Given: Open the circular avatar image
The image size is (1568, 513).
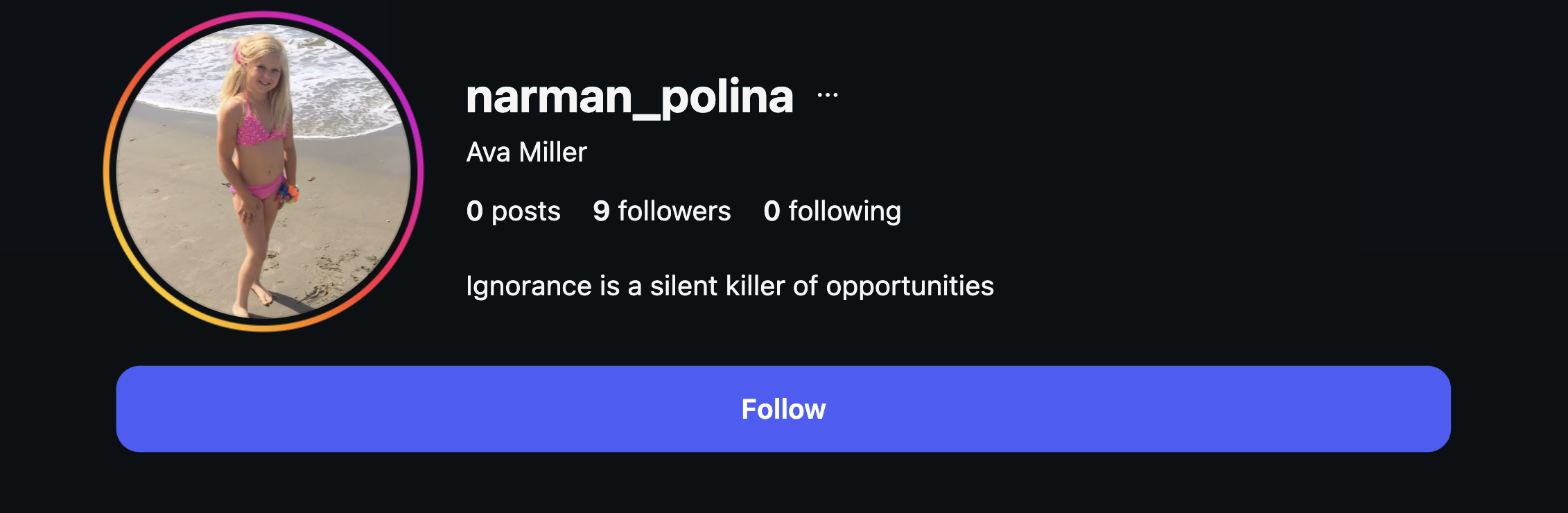Looking at the screenshot, I should coord(263,171).
